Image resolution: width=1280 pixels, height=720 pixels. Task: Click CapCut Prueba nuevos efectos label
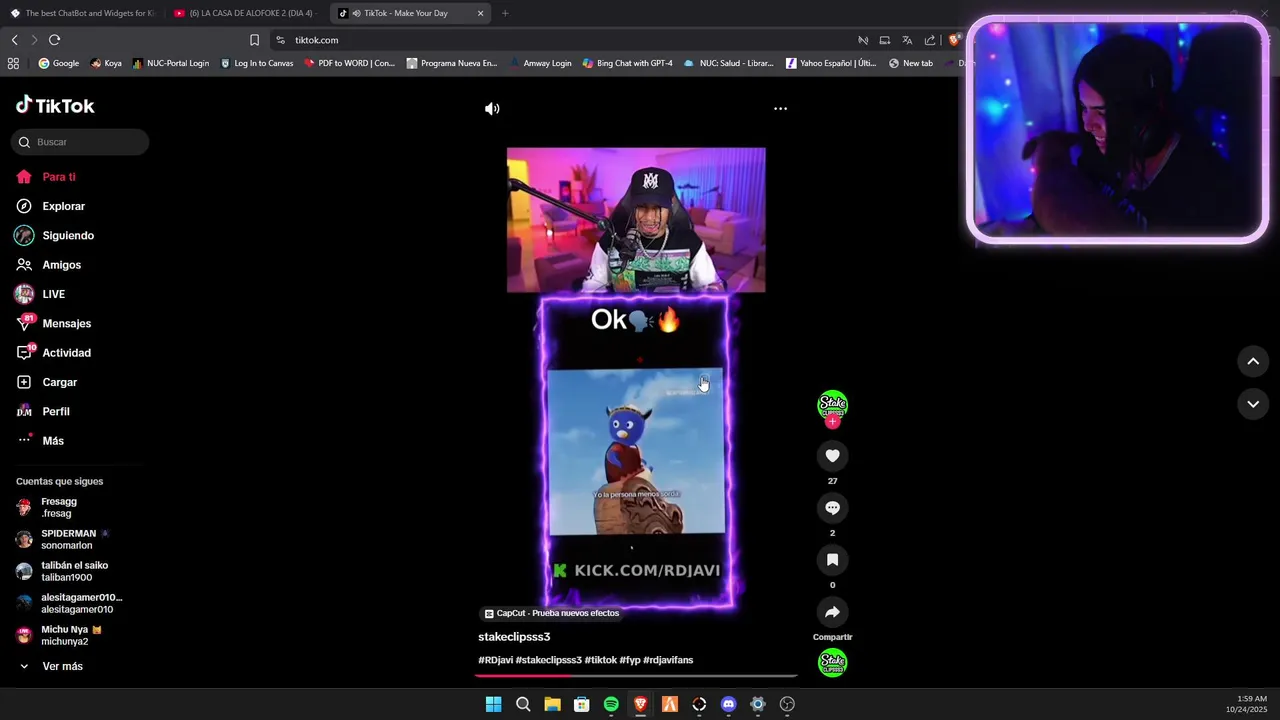[x=552, y=613]
